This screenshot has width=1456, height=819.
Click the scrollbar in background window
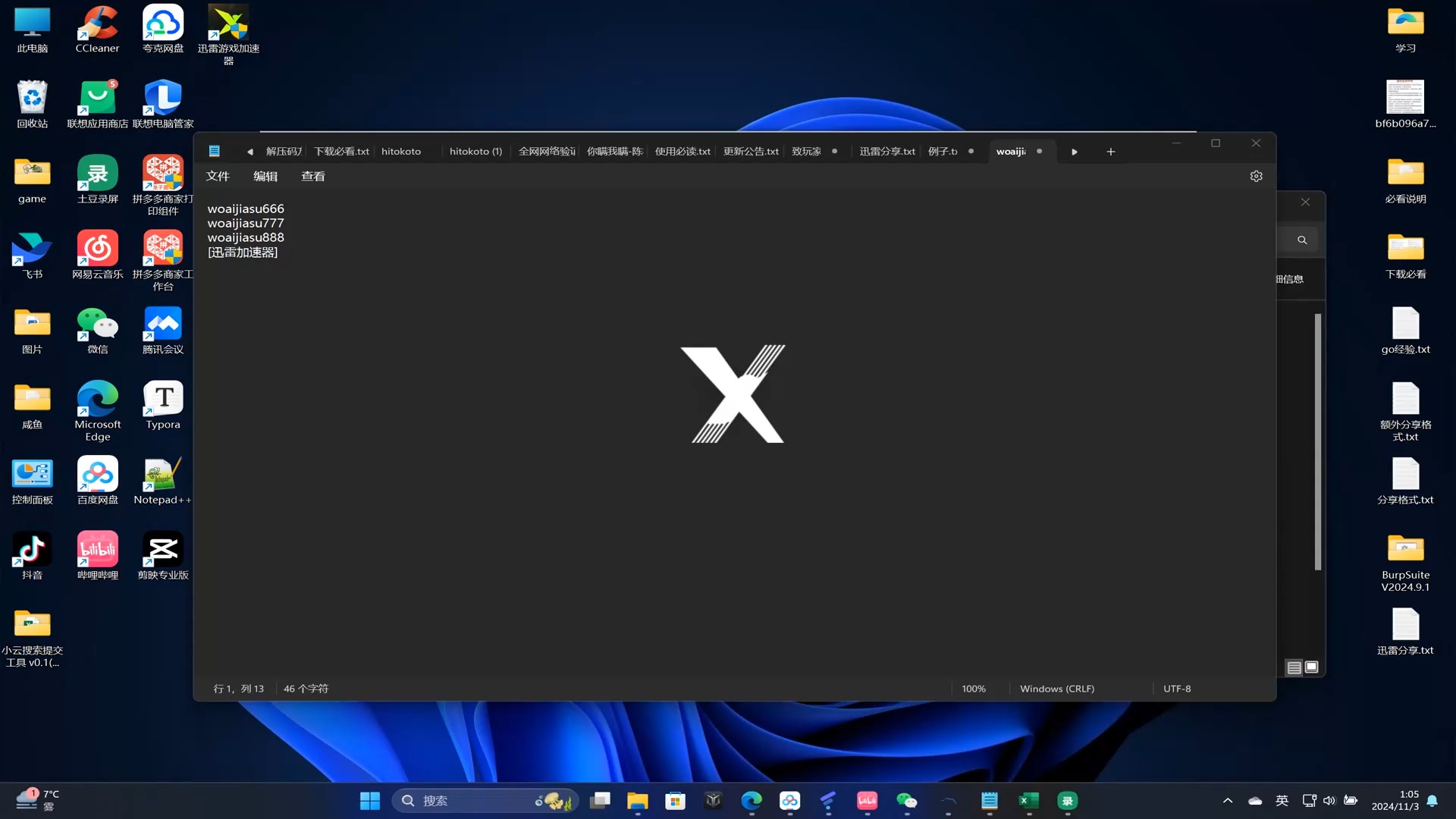1318,441
